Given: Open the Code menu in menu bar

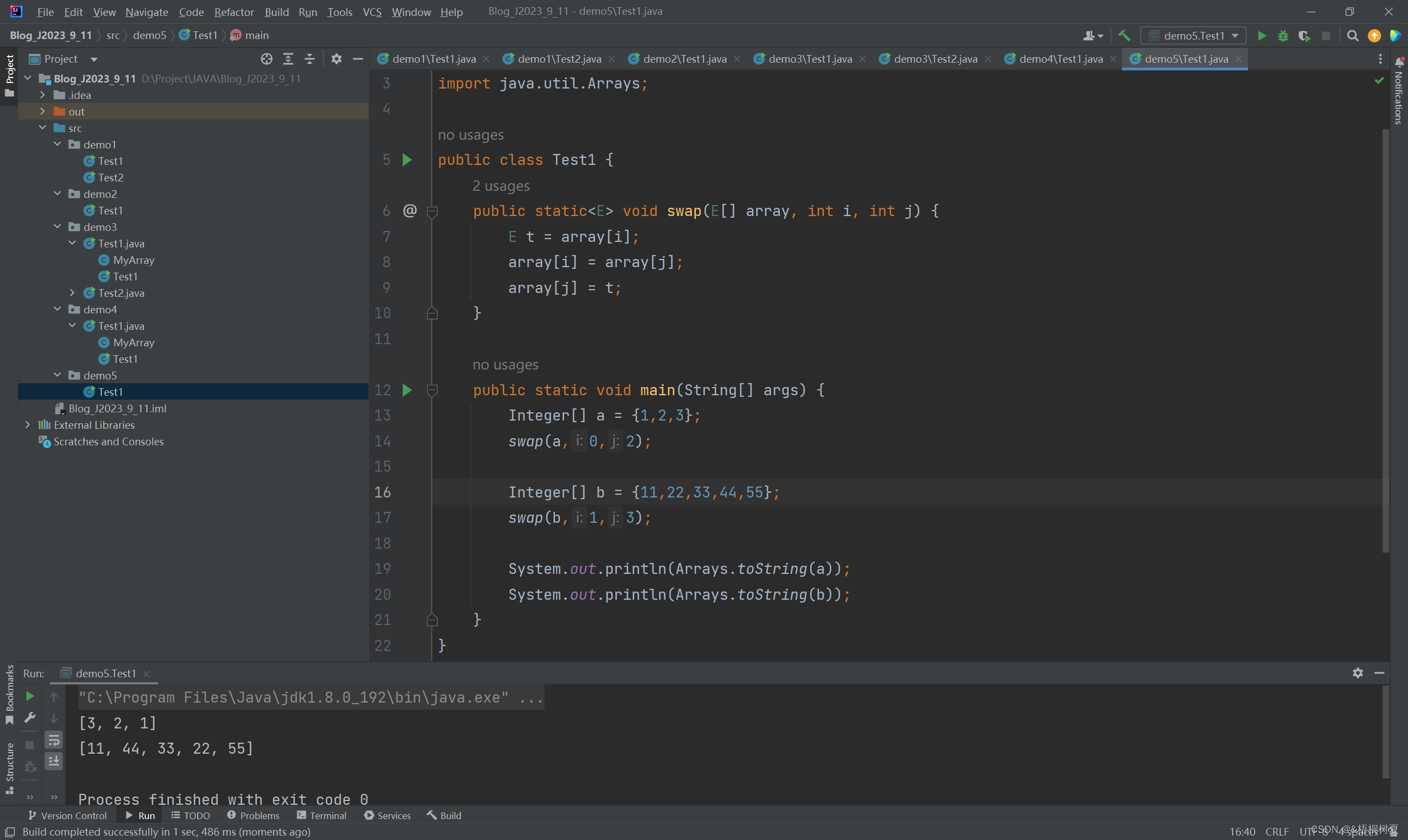Looking at the screenshot, I should [190, 11].
